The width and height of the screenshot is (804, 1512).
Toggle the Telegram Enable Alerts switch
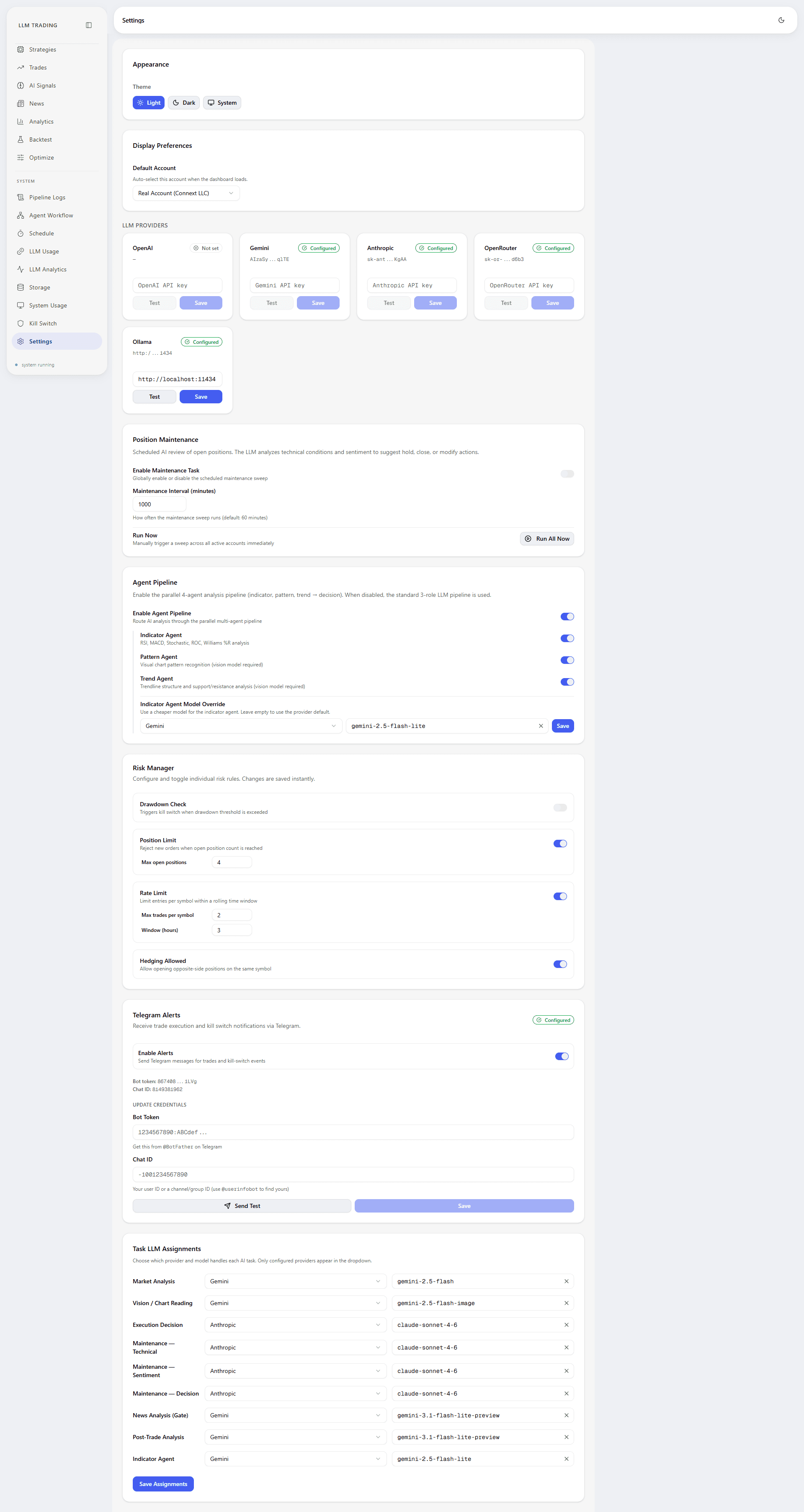[x=562, y=1056]
